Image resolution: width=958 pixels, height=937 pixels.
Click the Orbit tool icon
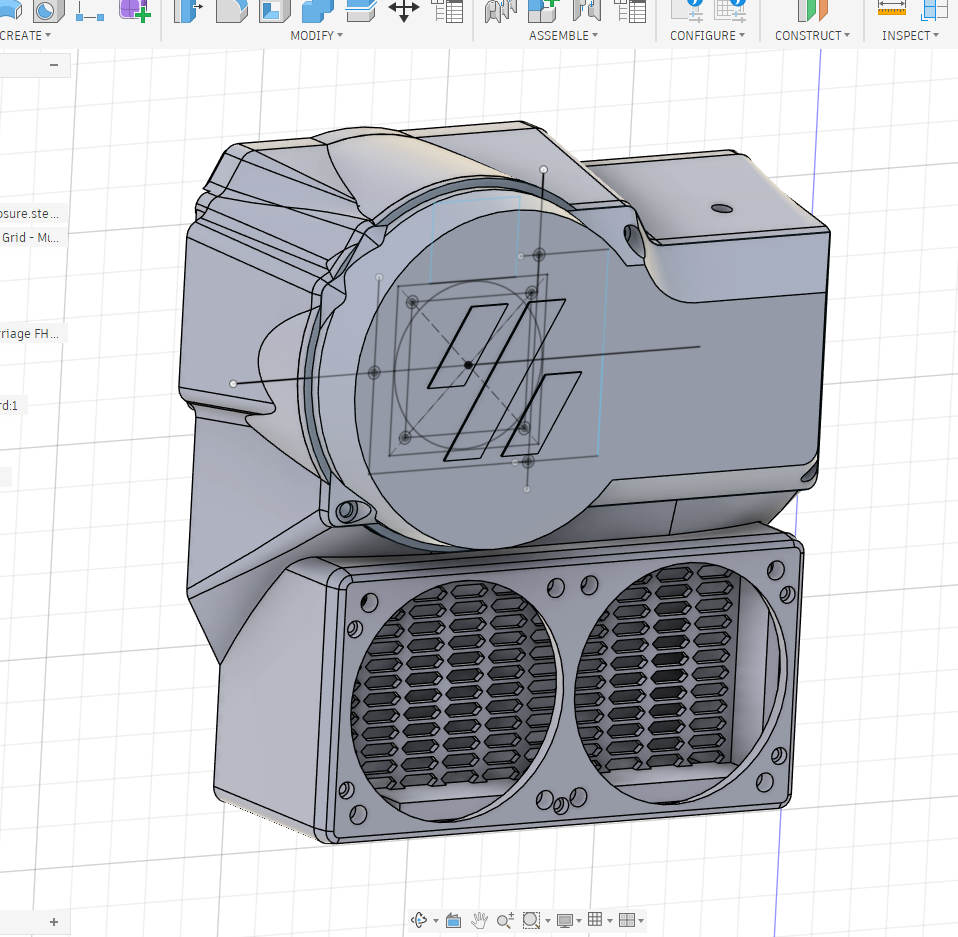(421, 920)
